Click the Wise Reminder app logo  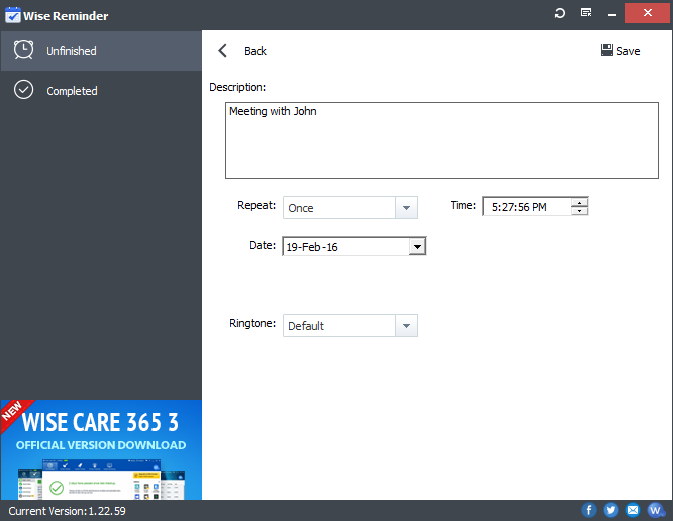pos(13,15)
